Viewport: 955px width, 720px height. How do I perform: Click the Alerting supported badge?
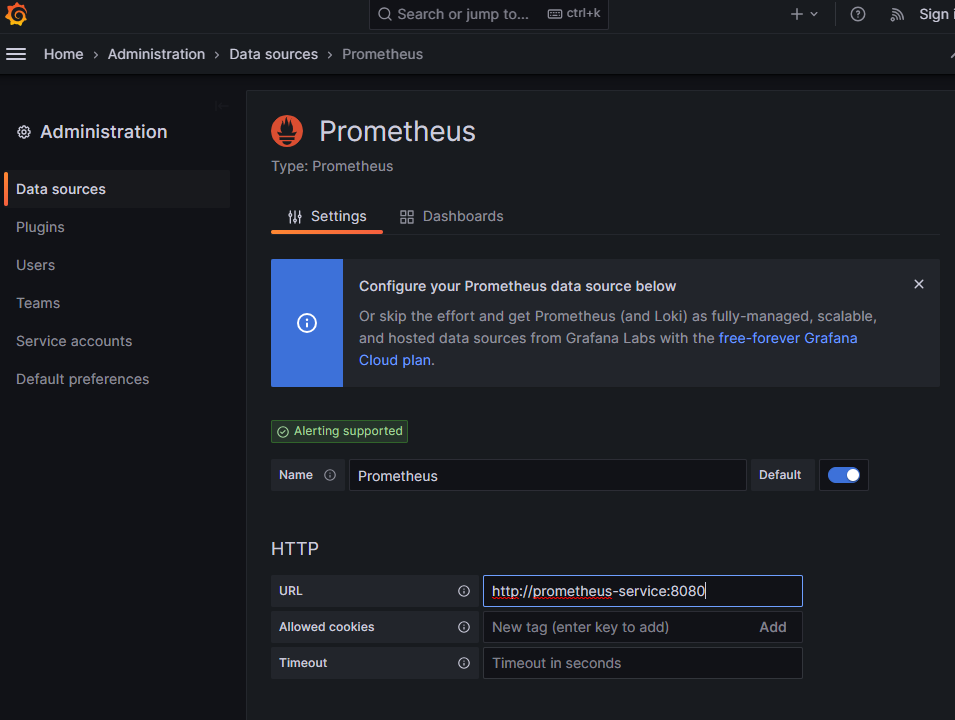(x=339, y=431)
